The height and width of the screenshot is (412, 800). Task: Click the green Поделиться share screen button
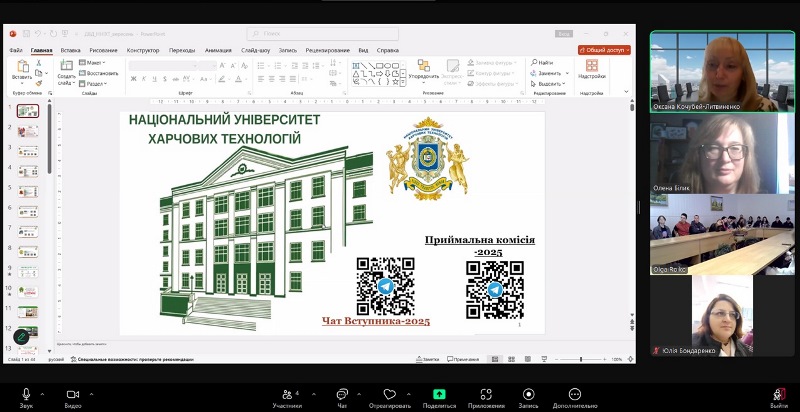[x=438, y=395]
